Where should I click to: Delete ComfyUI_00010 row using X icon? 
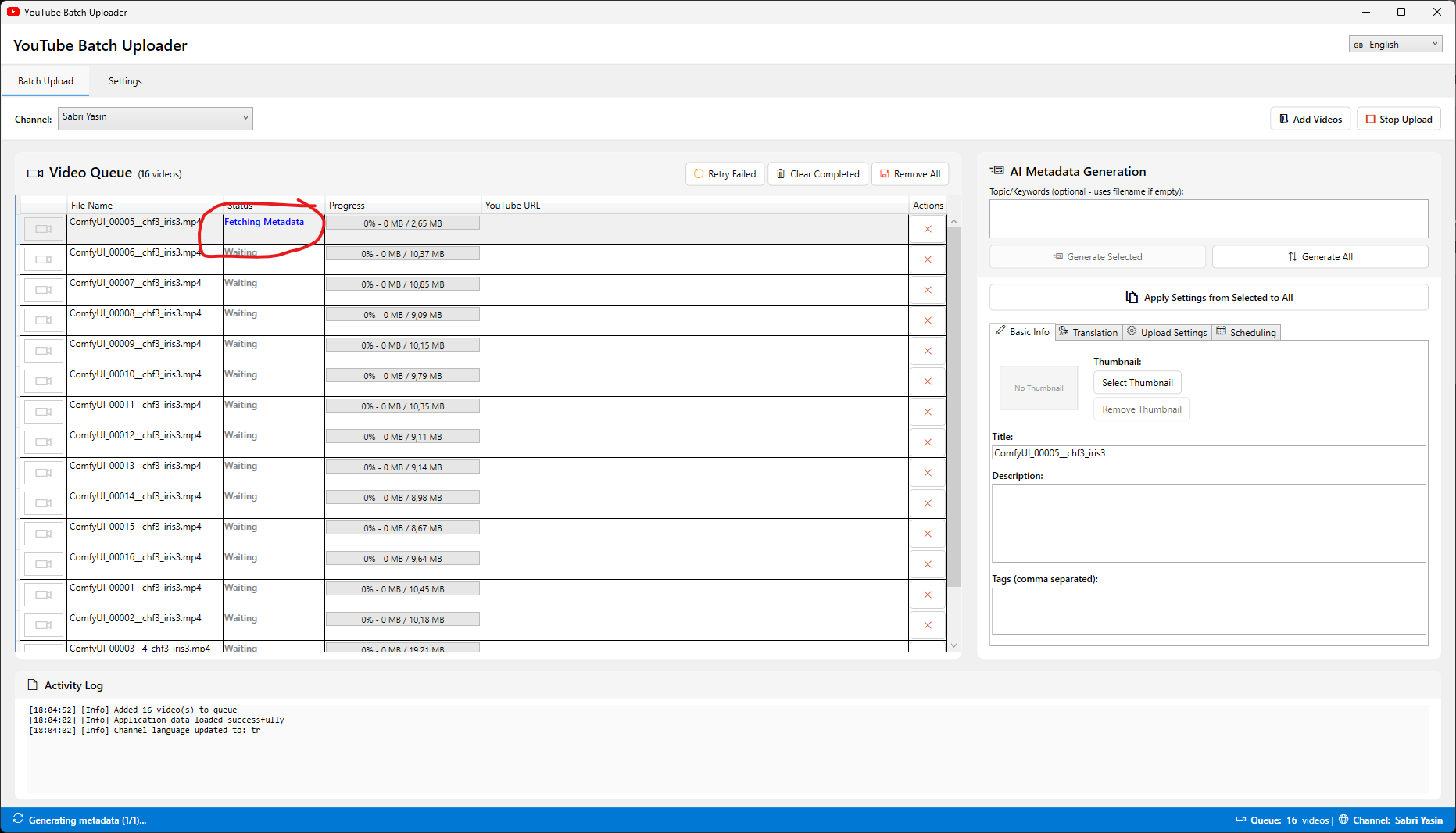(x=928, y=381)
